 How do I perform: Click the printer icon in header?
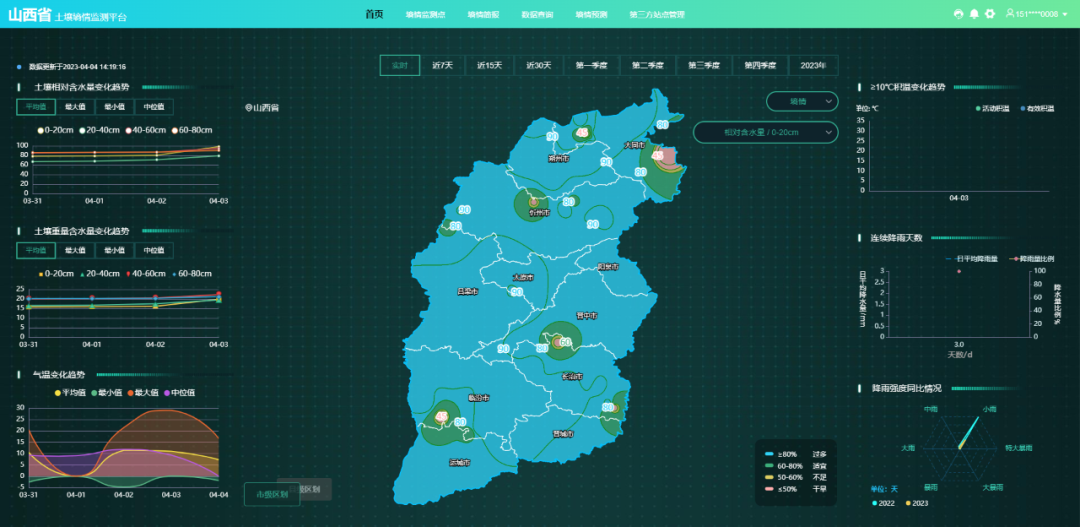click(x=959, y=14)
